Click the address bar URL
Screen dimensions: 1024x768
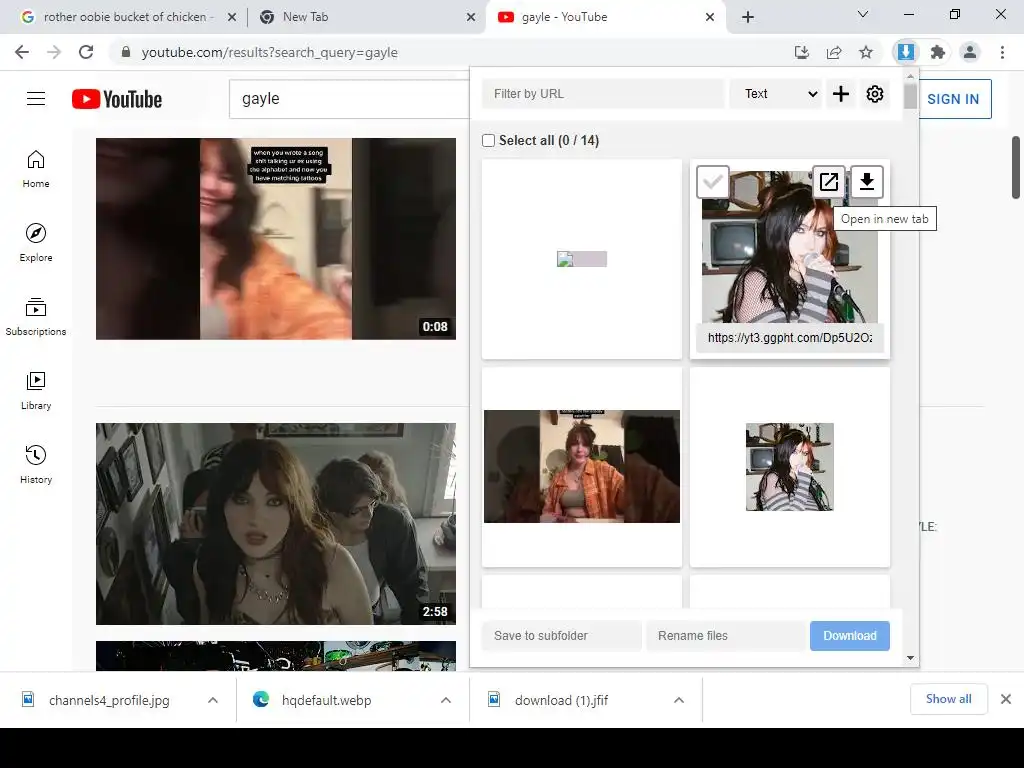pos(270,52)
